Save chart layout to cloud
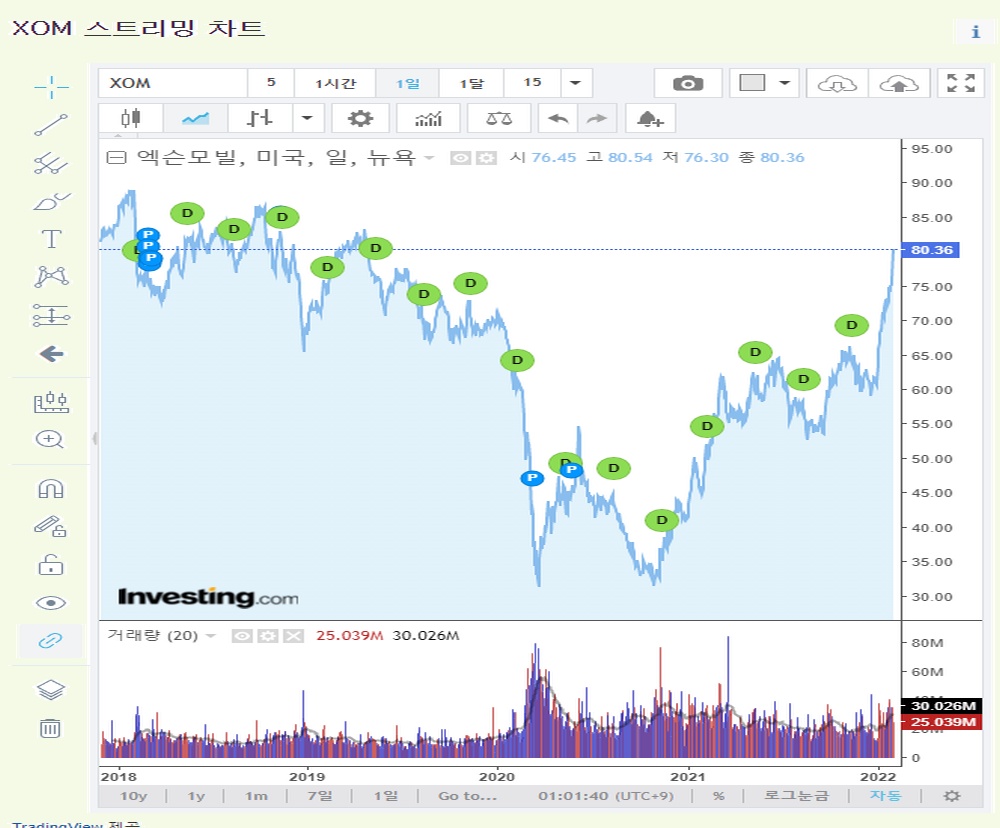This screenshot has height=828, width=1000. [x=899, y=84]
